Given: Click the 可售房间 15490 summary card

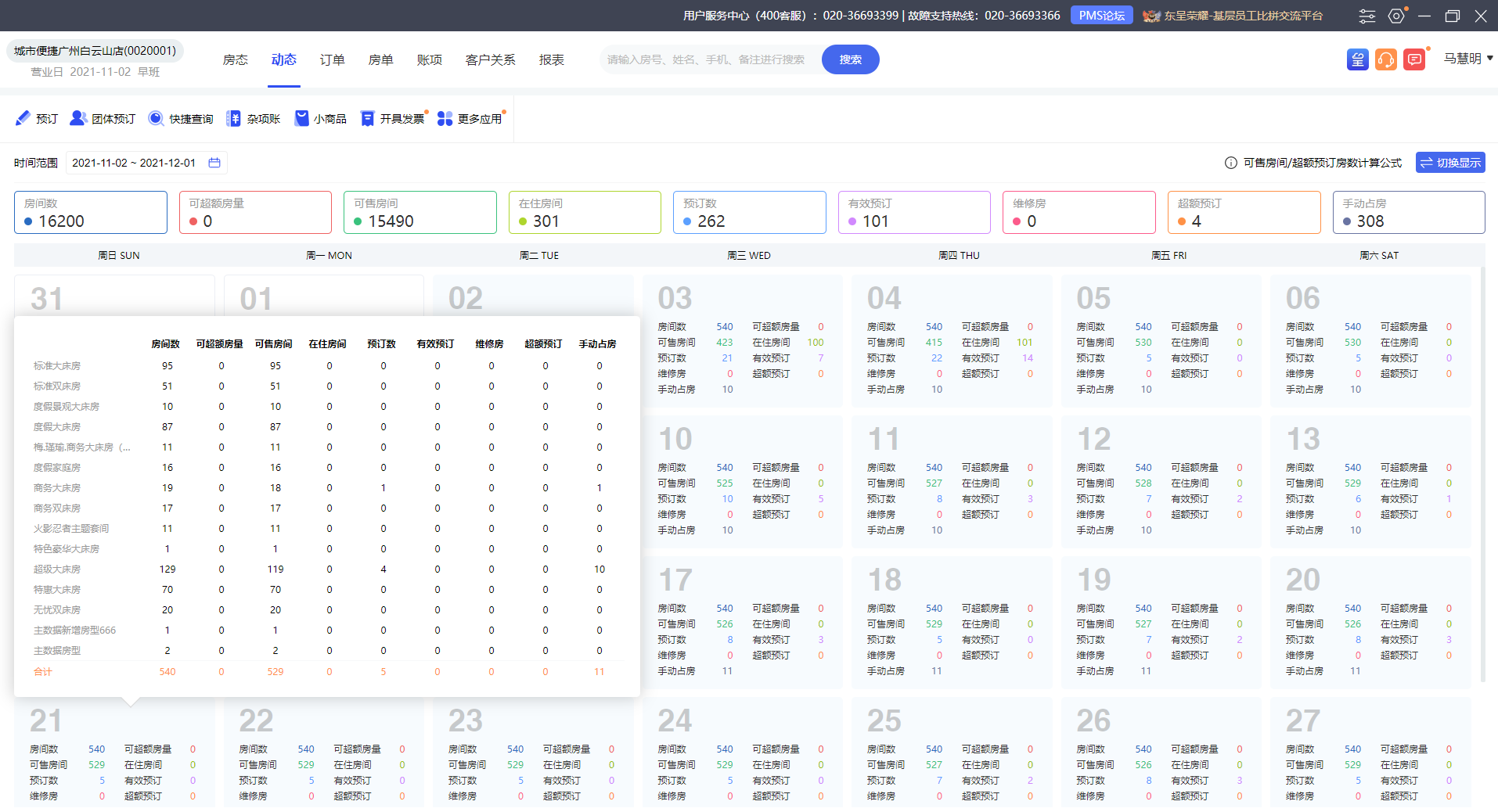Looking at the screenshot, I should pyautogui.click(x=420, y=212).
